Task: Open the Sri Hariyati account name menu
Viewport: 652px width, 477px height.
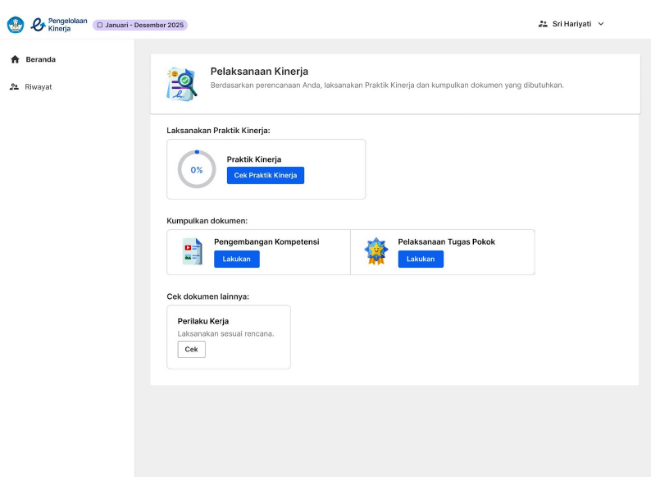Action: (x=571, y=24)
